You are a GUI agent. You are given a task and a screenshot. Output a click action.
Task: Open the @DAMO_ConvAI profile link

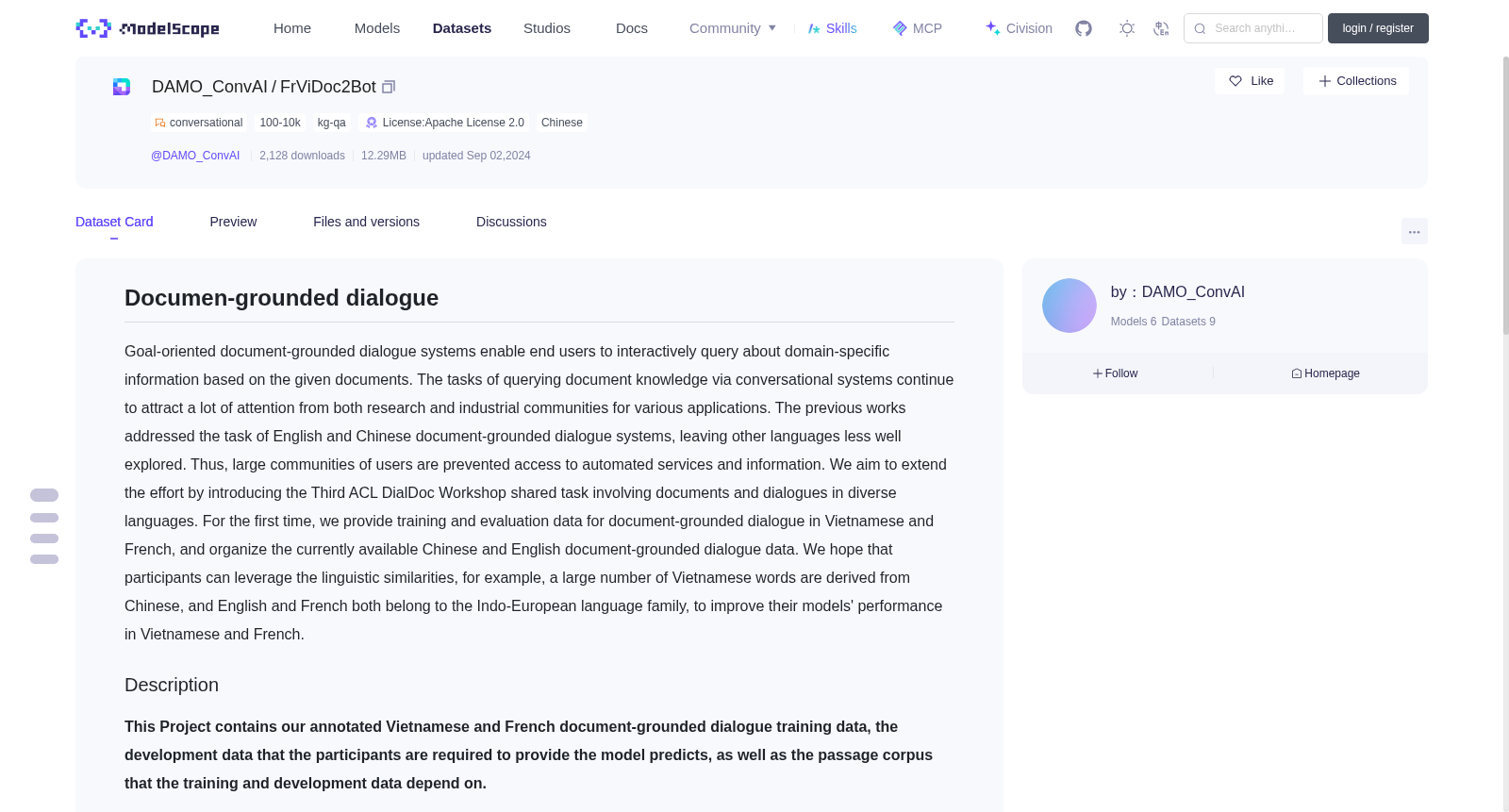tap(195, 156)
